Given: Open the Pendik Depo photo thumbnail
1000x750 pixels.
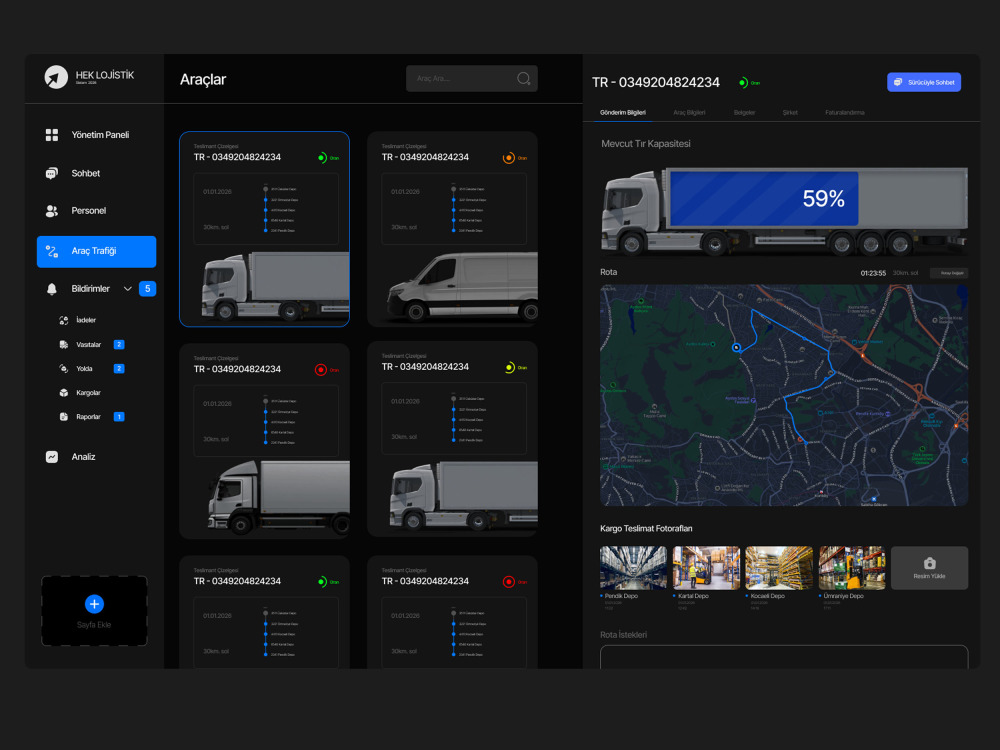Looking at the screenshot, I should (x=633, y=568).
